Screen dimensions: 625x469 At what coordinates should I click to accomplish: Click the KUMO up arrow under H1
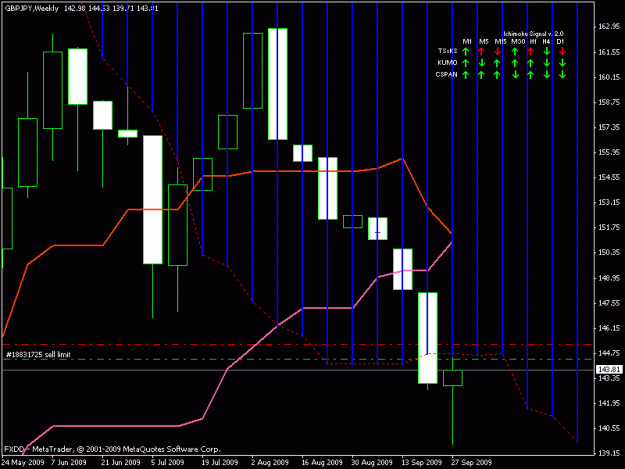(531, 63)
